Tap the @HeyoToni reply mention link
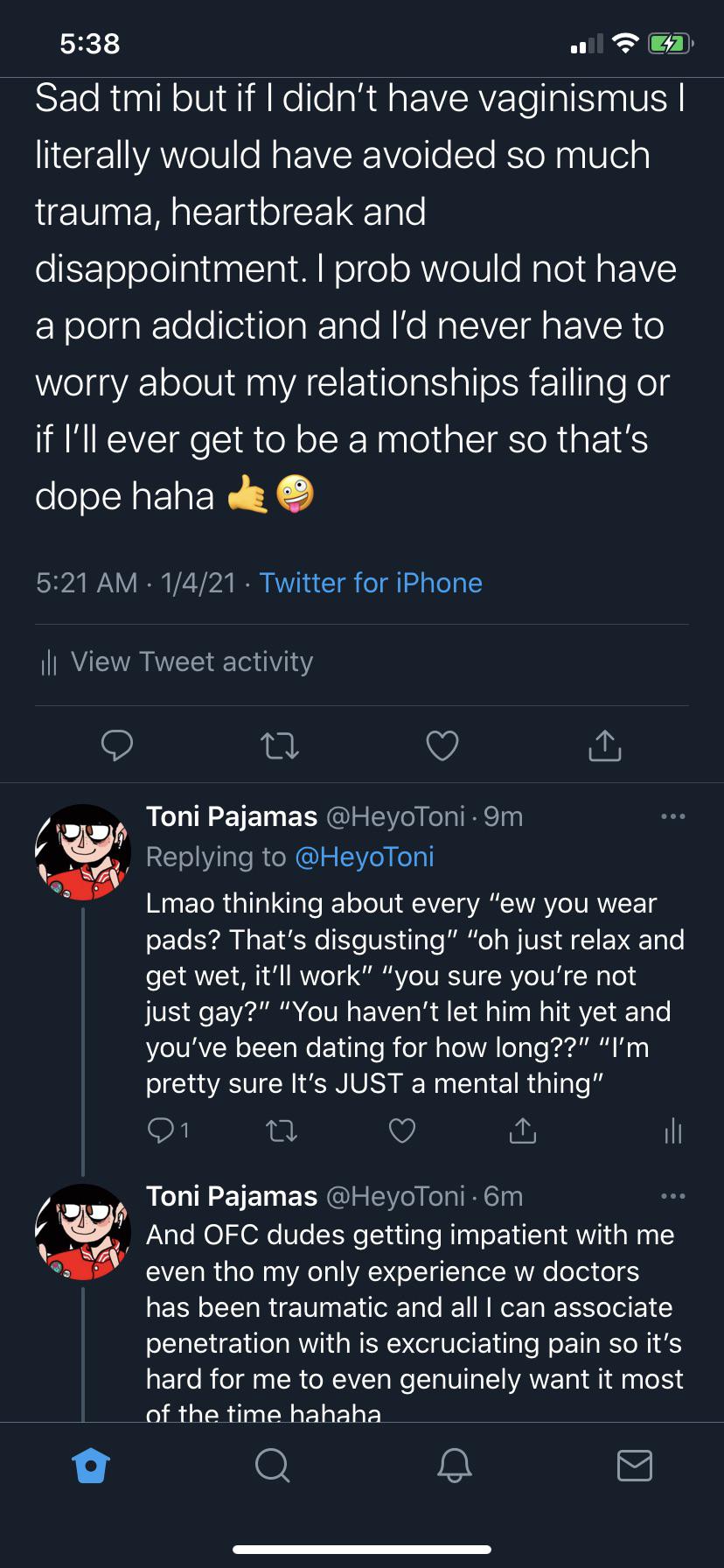 point(365,857)
